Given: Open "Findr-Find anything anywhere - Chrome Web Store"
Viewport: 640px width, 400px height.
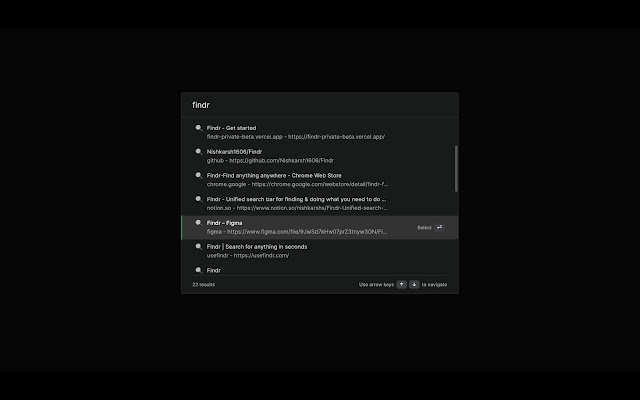Looking at the screenshot, I should click(x=274, y=176).
